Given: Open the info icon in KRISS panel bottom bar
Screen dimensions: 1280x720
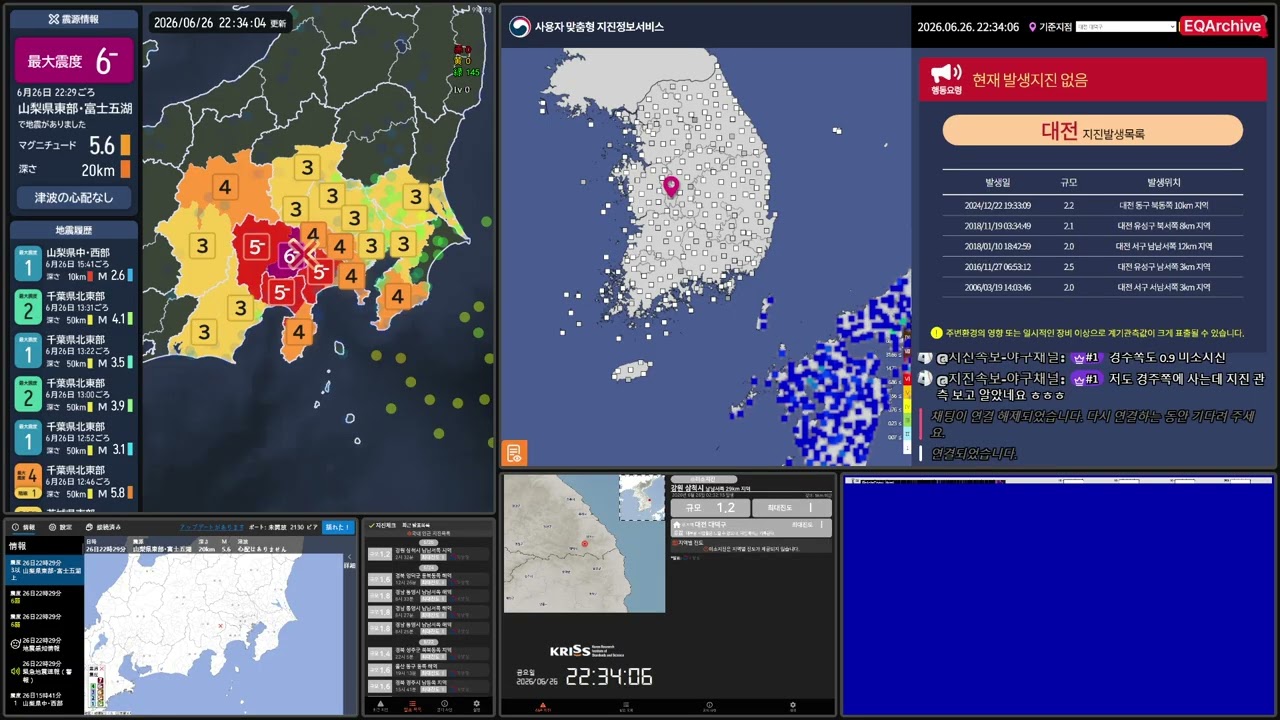Looking at the screenshot, I should pos(709,706).
